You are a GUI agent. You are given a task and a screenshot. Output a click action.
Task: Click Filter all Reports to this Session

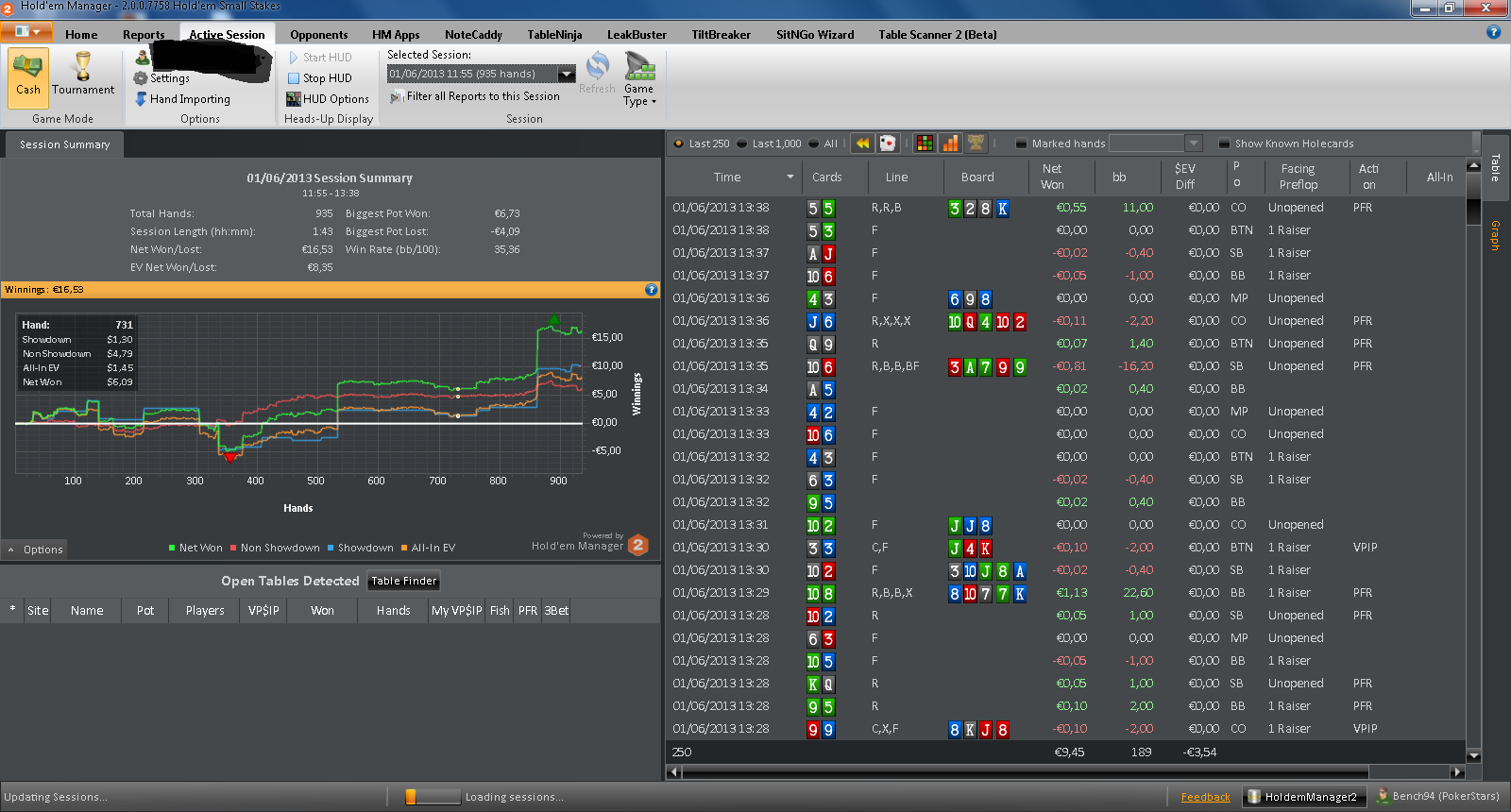coord(475,96)
